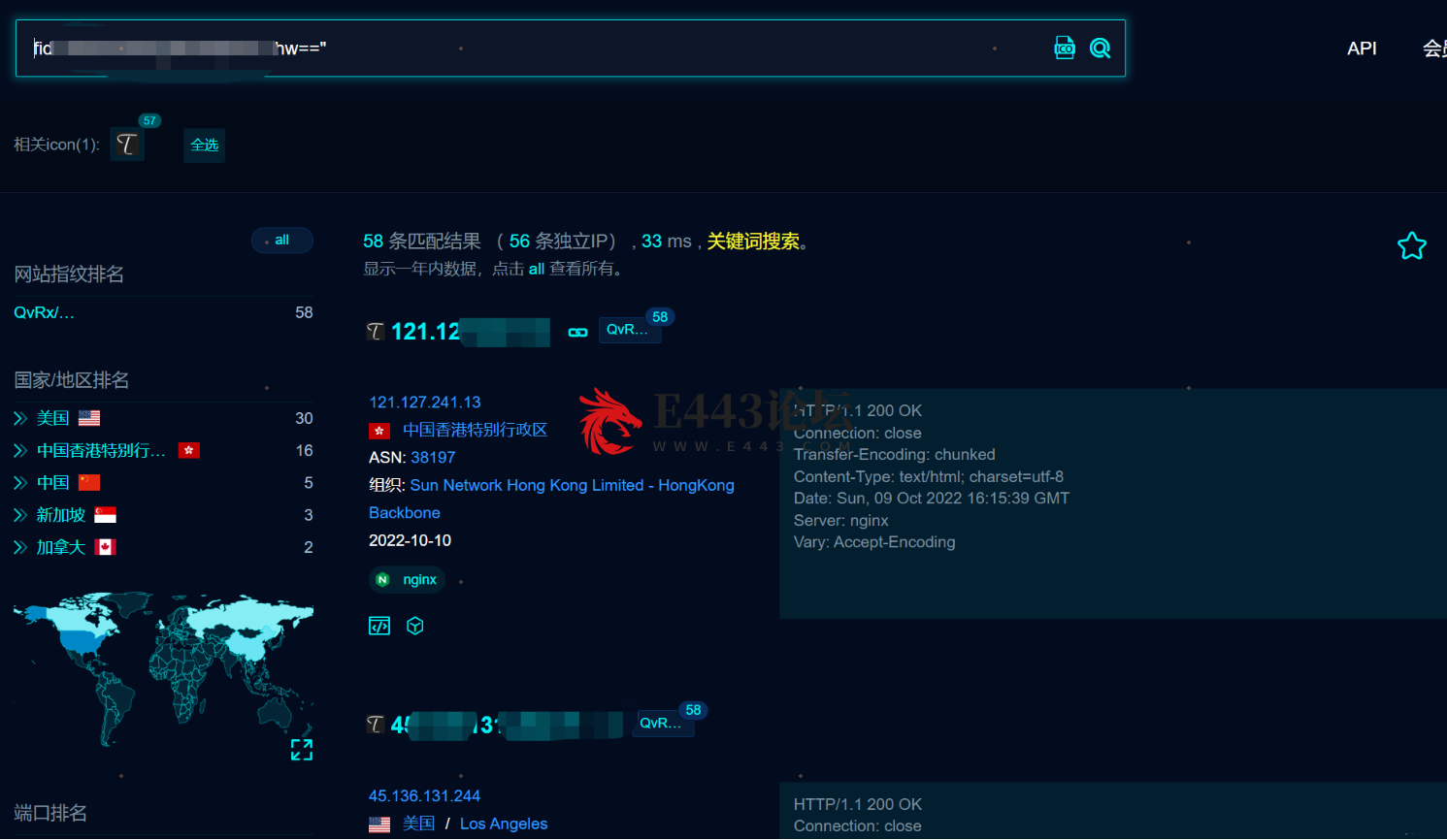The image size is (1447, 840).
Task: Expand the 美国 country entry chevron
Action: pos(18,417)
